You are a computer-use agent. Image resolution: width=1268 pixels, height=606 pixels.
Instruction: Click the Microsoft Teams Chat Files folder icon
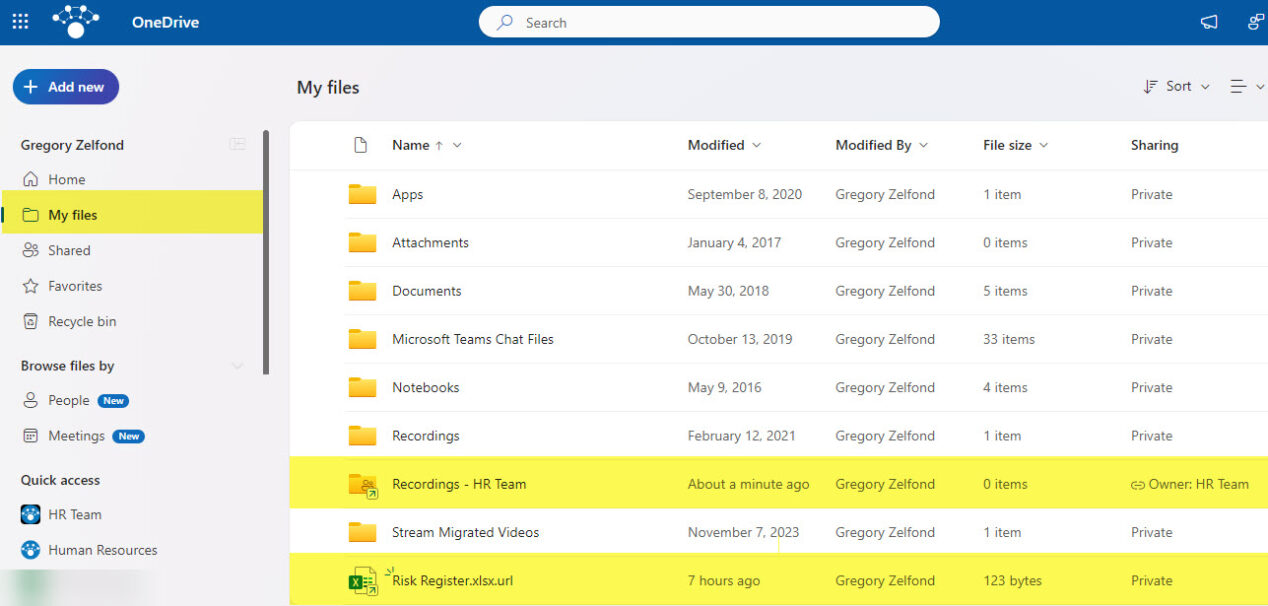(362, 339)
